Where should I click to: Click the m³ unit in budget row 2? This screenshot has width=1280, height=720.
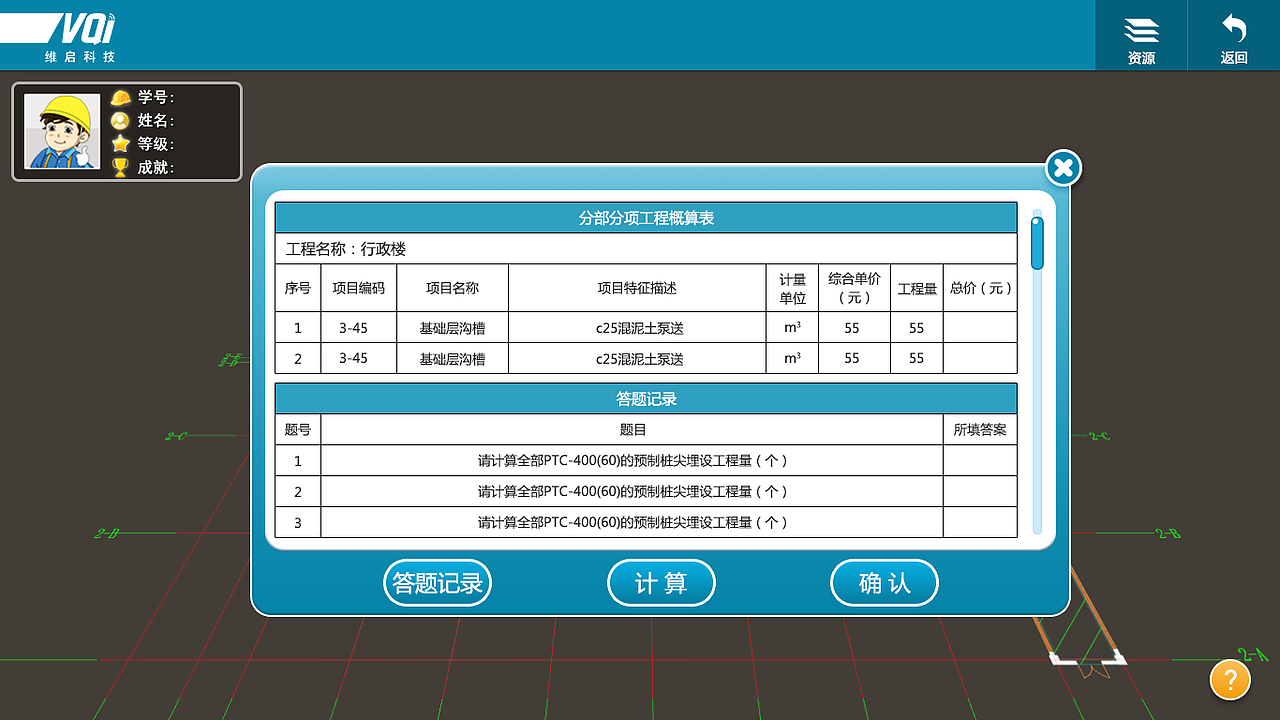click(x=792, y=358)
